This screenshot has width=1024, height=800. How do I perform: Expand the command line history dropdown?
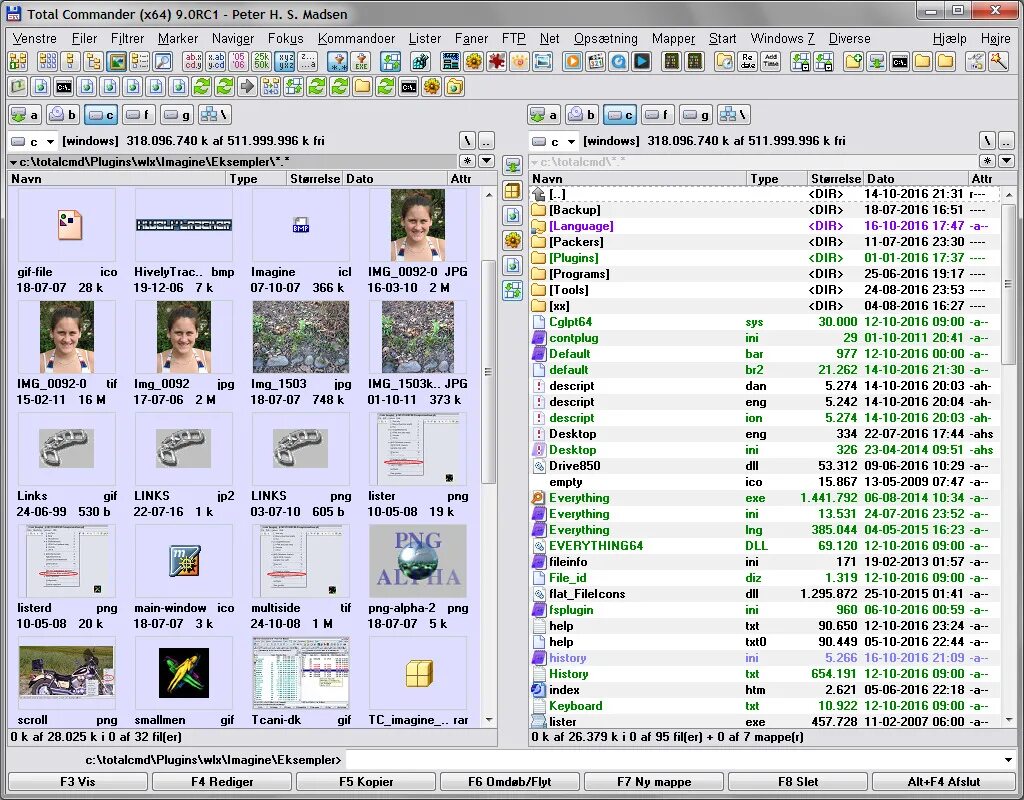[x=1009, y=760]
